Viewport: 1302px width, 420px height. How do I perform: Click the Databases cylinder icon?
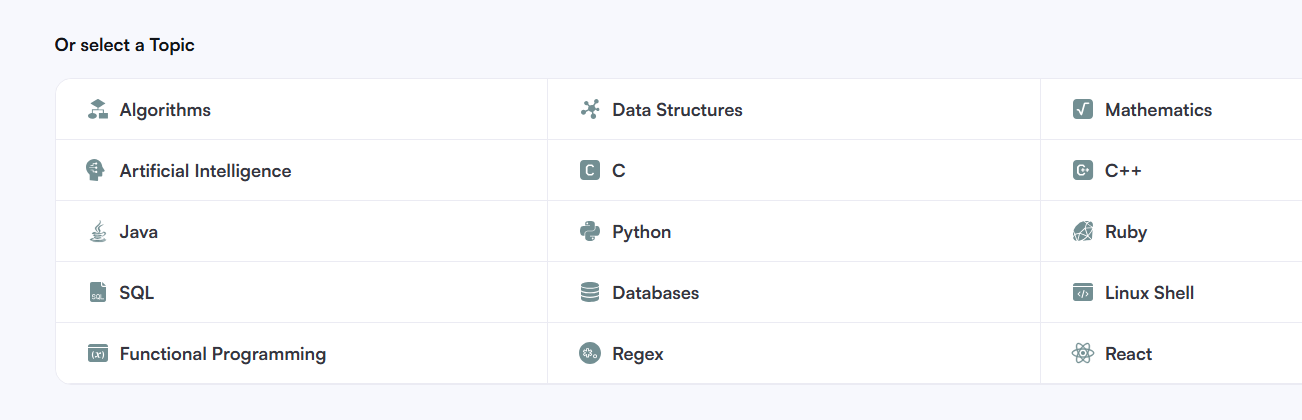[x=590, y=293]
